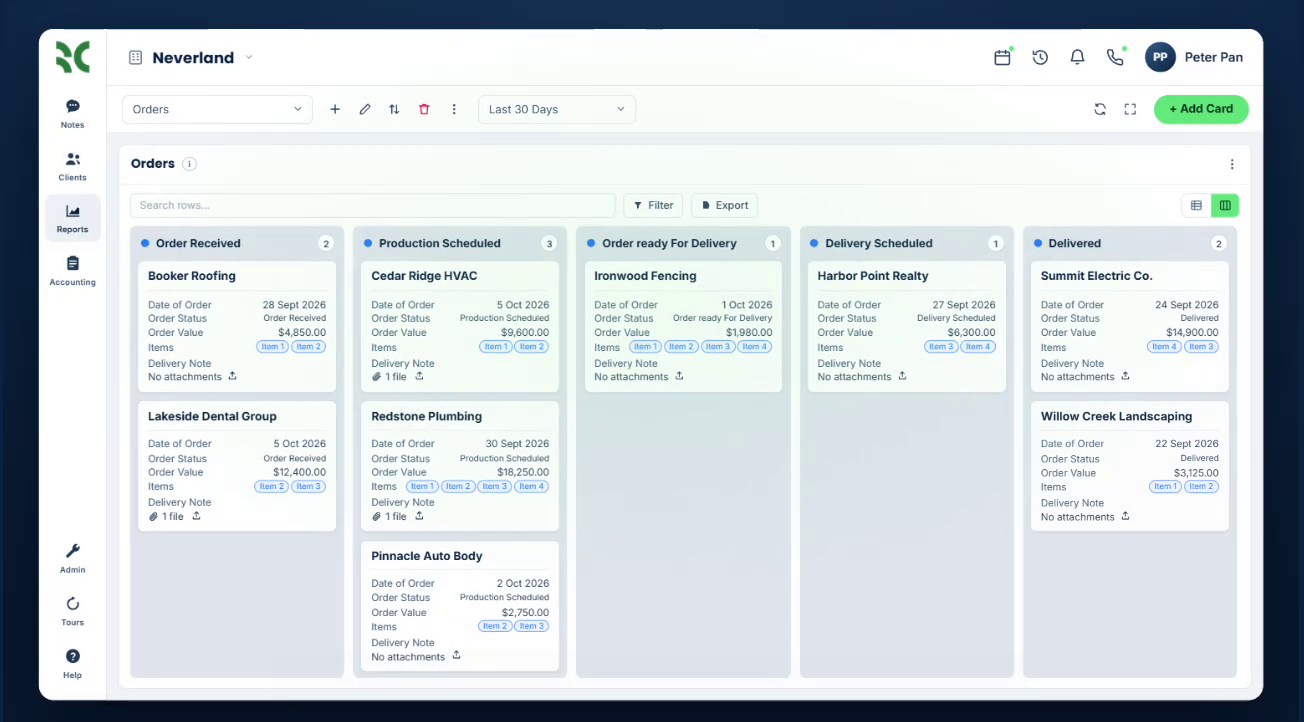This screenshot has height=722, width=1304.
Task: Open the Peter Pan profile menu
Action: tap(1195, 57)
